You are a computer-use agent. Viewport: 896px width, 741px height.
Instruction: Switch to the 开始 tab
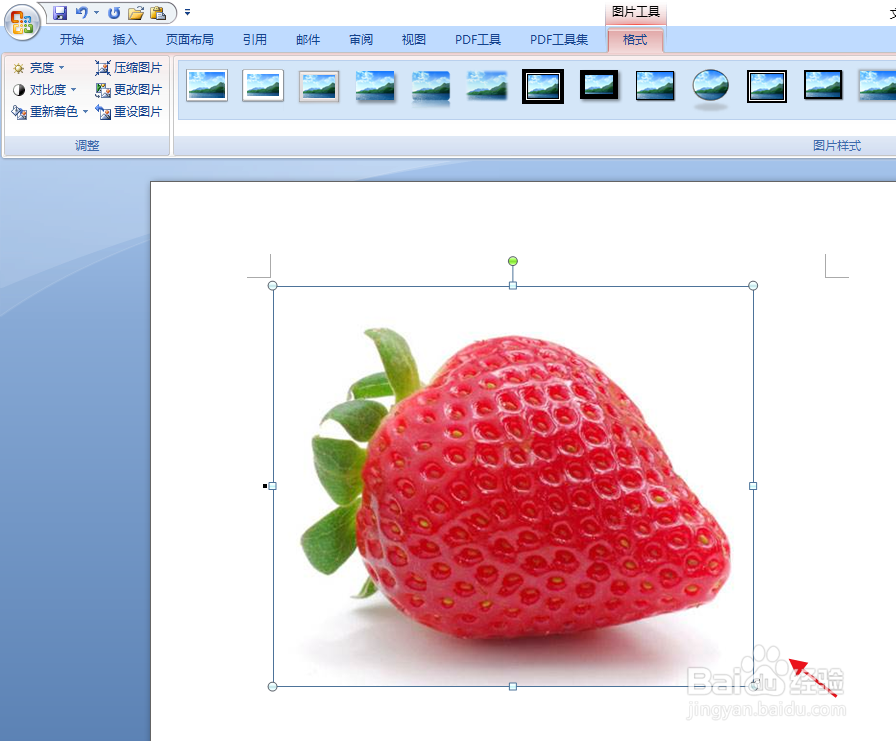pyautogui.click(x=72, y=39)
